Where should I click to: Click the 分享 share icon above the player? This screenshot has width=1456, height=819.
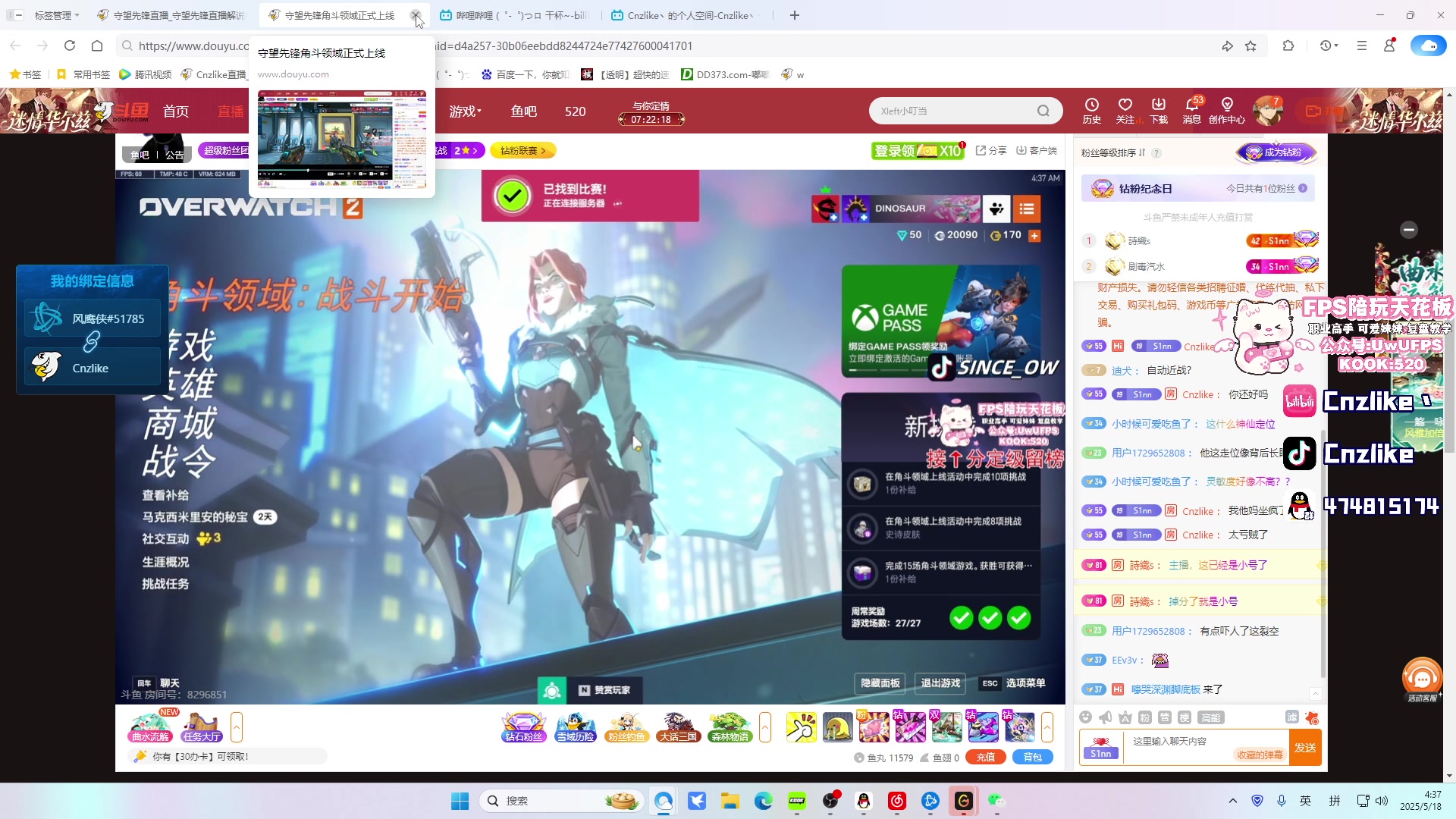click(x=991, y=151)
